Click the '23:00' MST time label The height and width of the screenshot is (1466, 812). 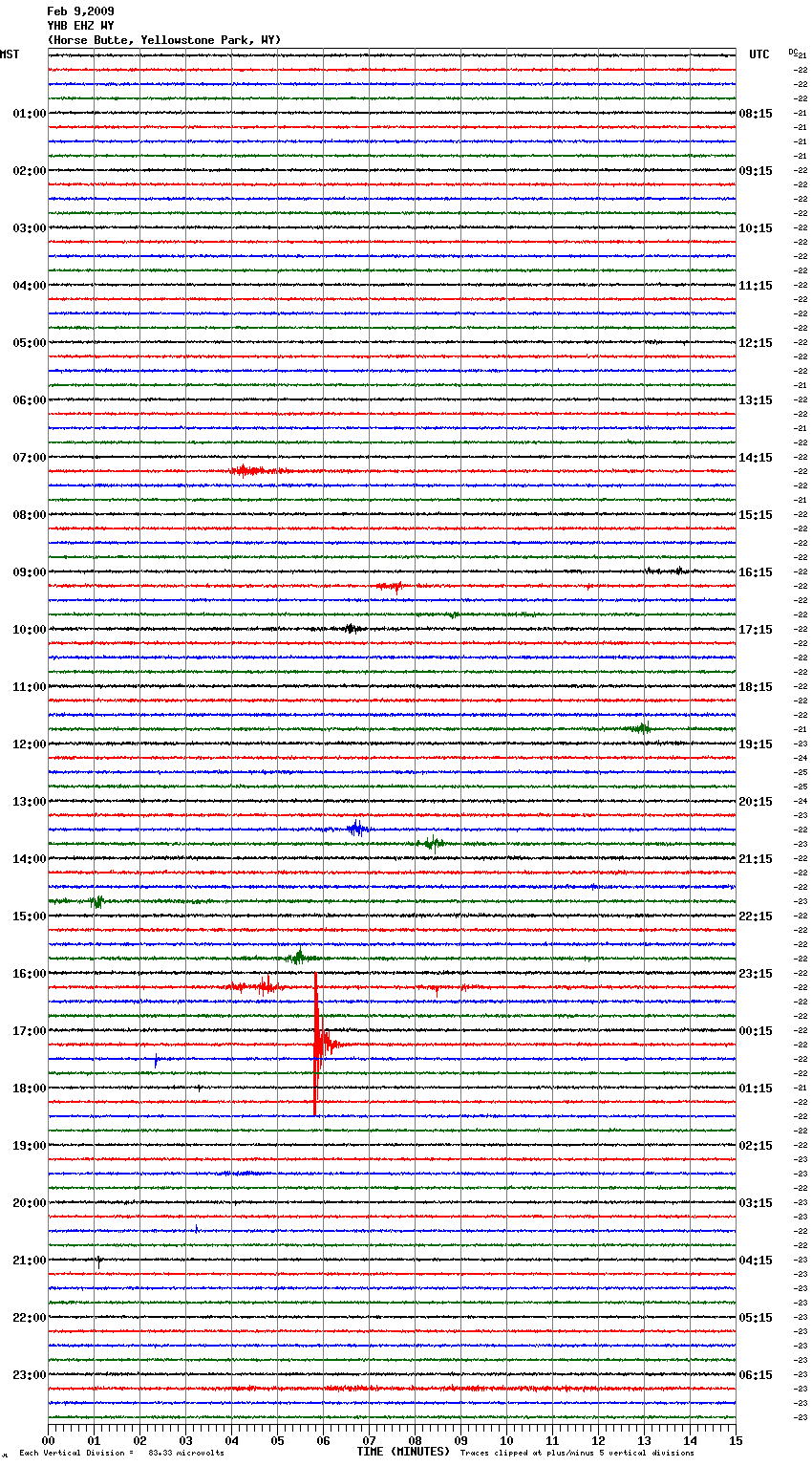coord(30,1375)
